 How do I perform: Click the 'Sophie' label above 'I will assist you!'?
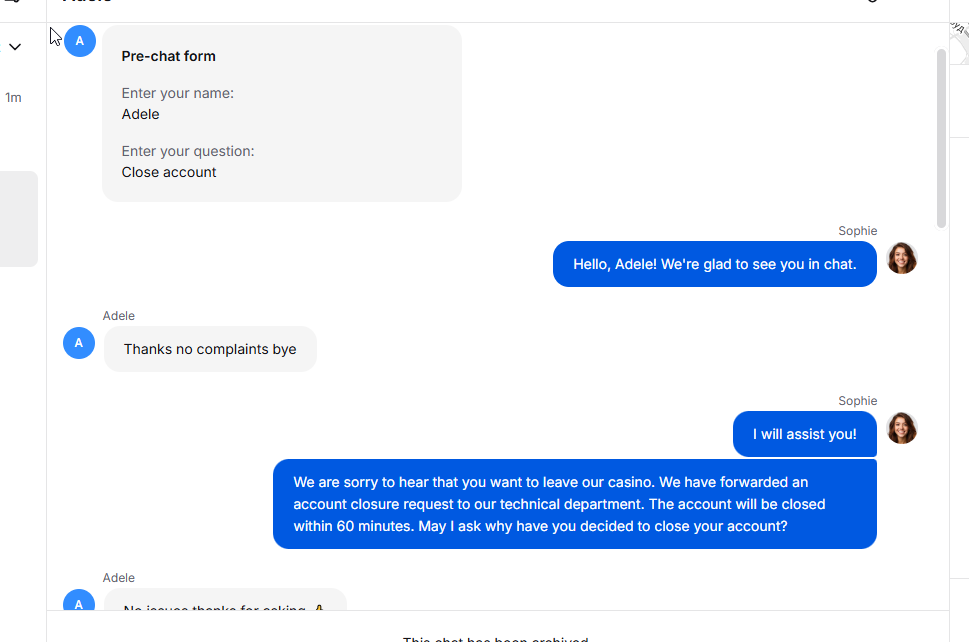click(x=857, y=401)
